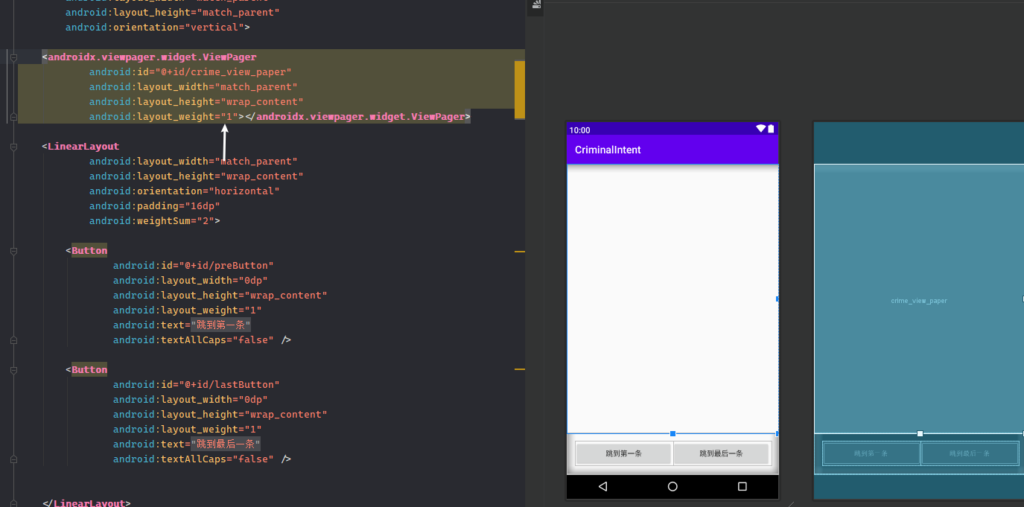The image size is (1024, 507).
Task: Click the CriminalIntent app bar title
Action: tap(608, 150)
